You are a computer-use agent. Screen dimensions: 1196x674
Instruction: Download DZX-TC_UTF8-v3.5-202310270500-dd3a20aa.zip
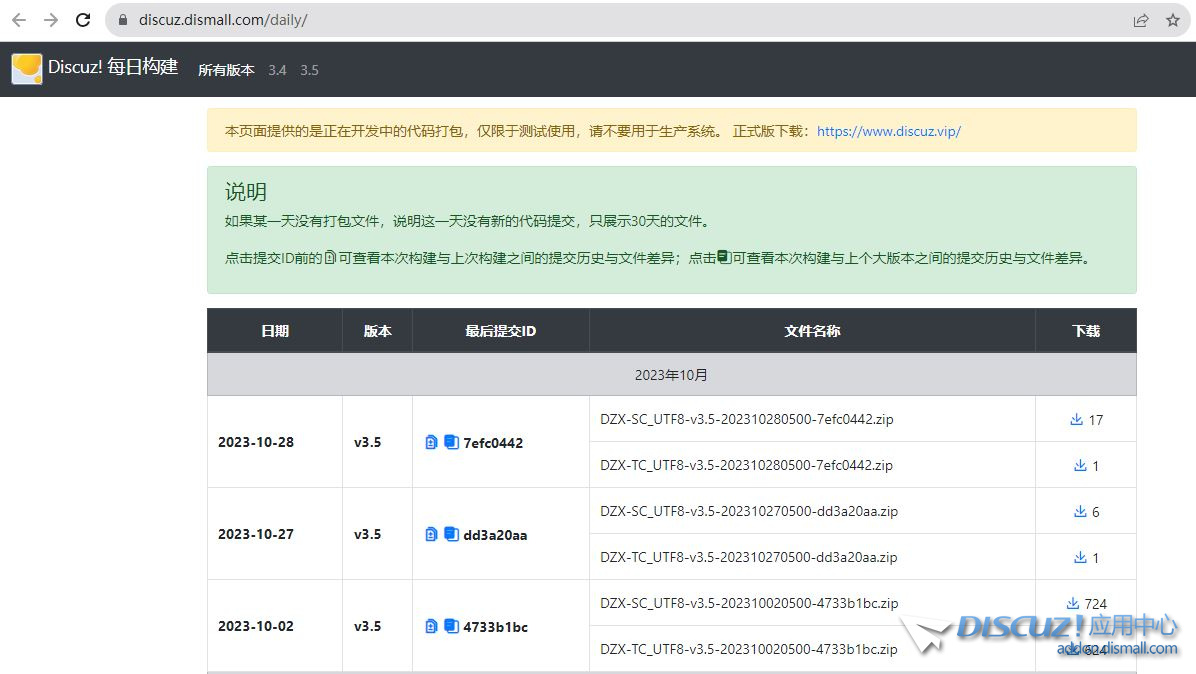[x=1080, y=557]
